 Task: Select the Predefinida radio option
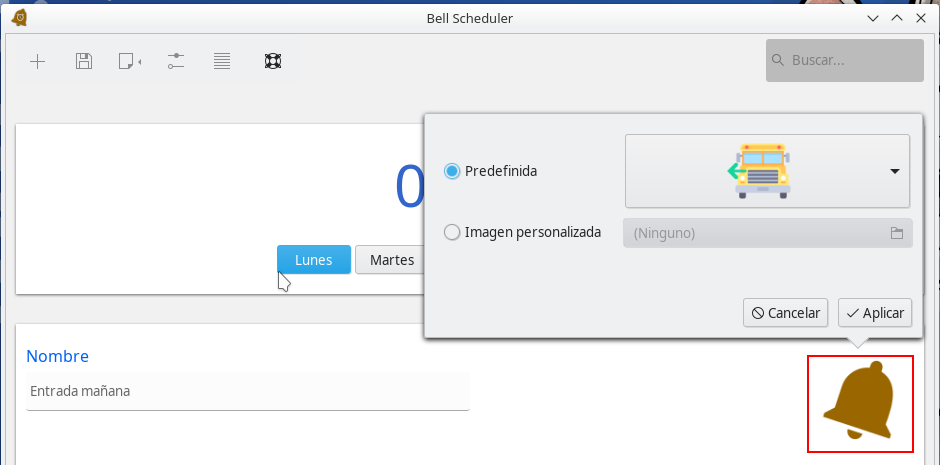(x=452, y=171)
